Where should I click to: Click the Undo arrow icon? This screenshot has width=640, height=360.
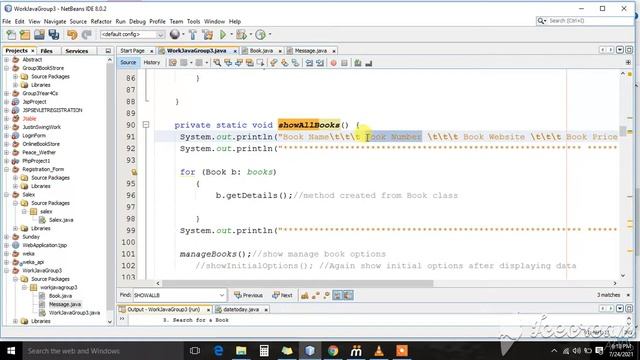[72, 35]
